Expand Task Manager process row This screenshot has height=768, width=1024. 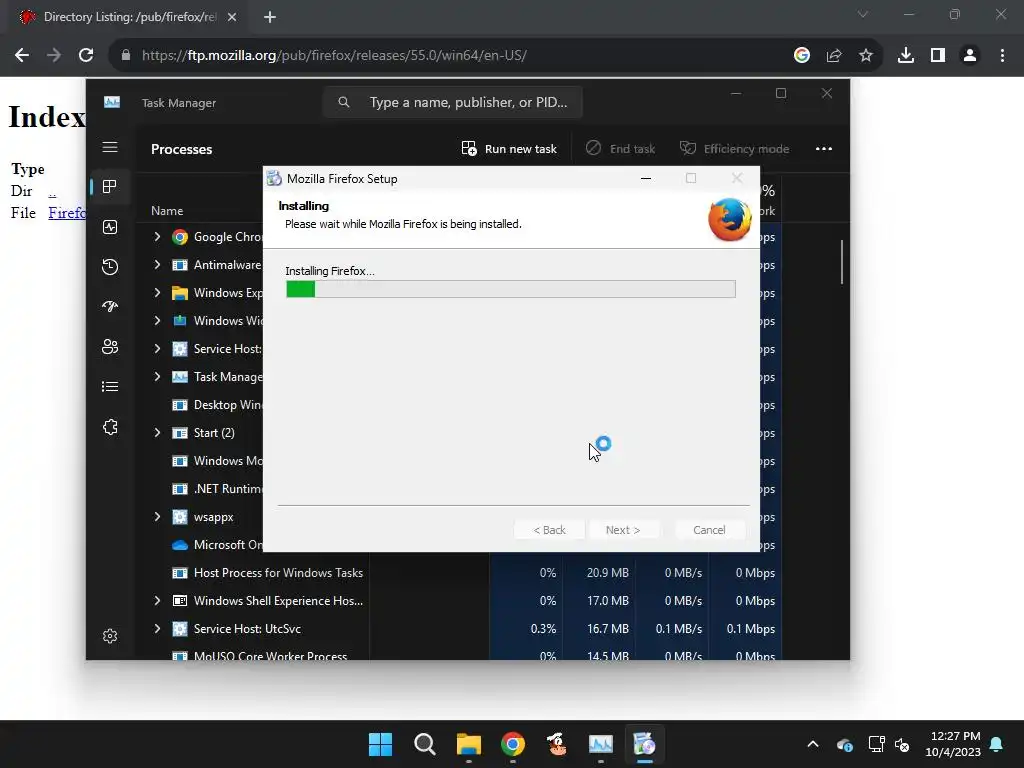tap(157, 377)
